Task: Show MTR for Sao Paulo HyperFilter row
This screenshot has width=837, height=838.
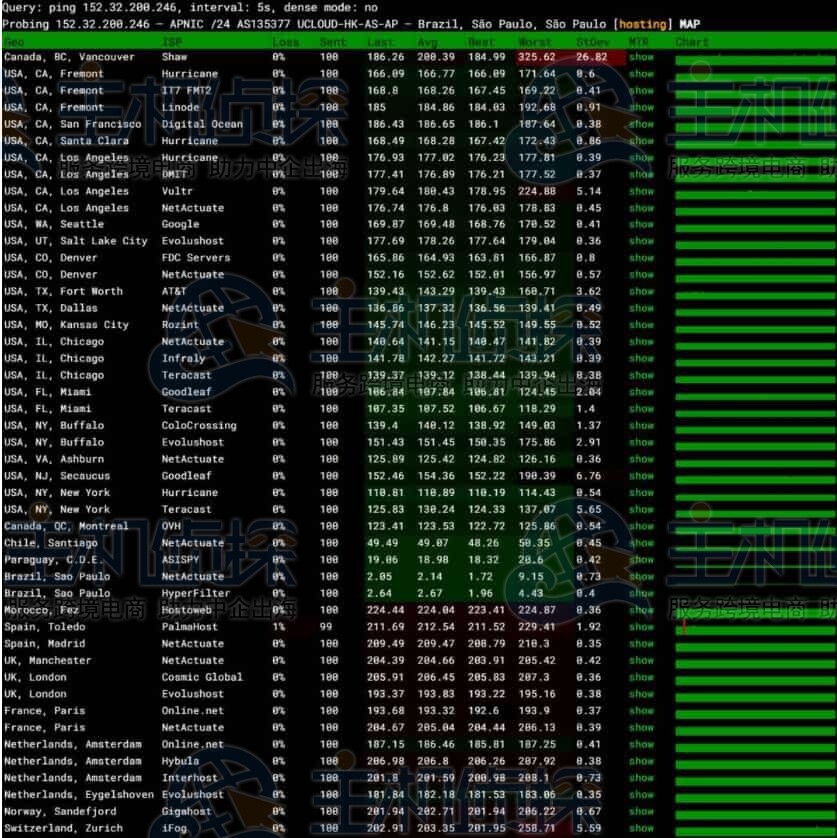Action: [x=641, y=593]
